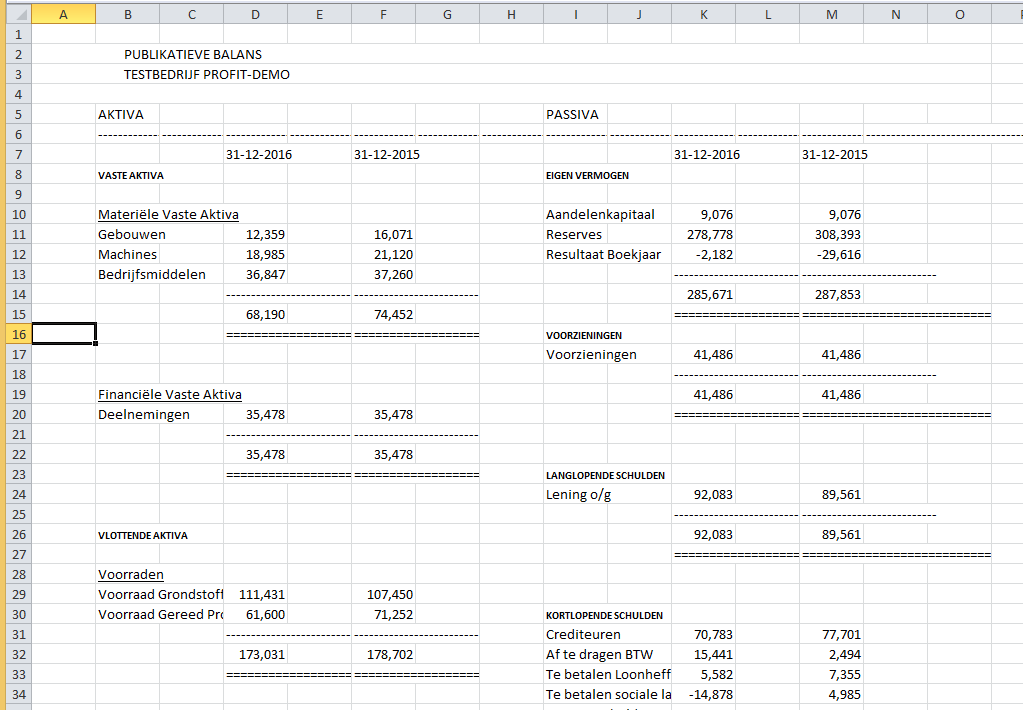Select row 16 header

[18, 334]
